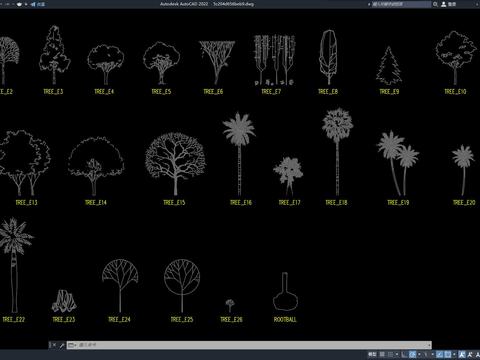Image resolution: width=480 pixels, height=360 pixels.
Task: Select the TREE_E5 tree drawing
Action: coord(162,63)
